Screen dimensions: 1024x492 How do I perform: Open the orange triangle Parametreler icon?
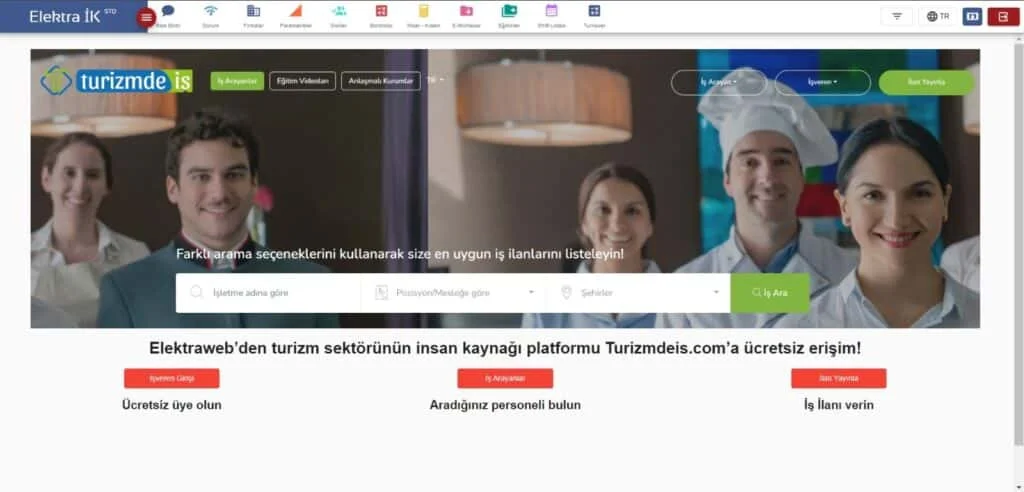[x=296, y=11]
